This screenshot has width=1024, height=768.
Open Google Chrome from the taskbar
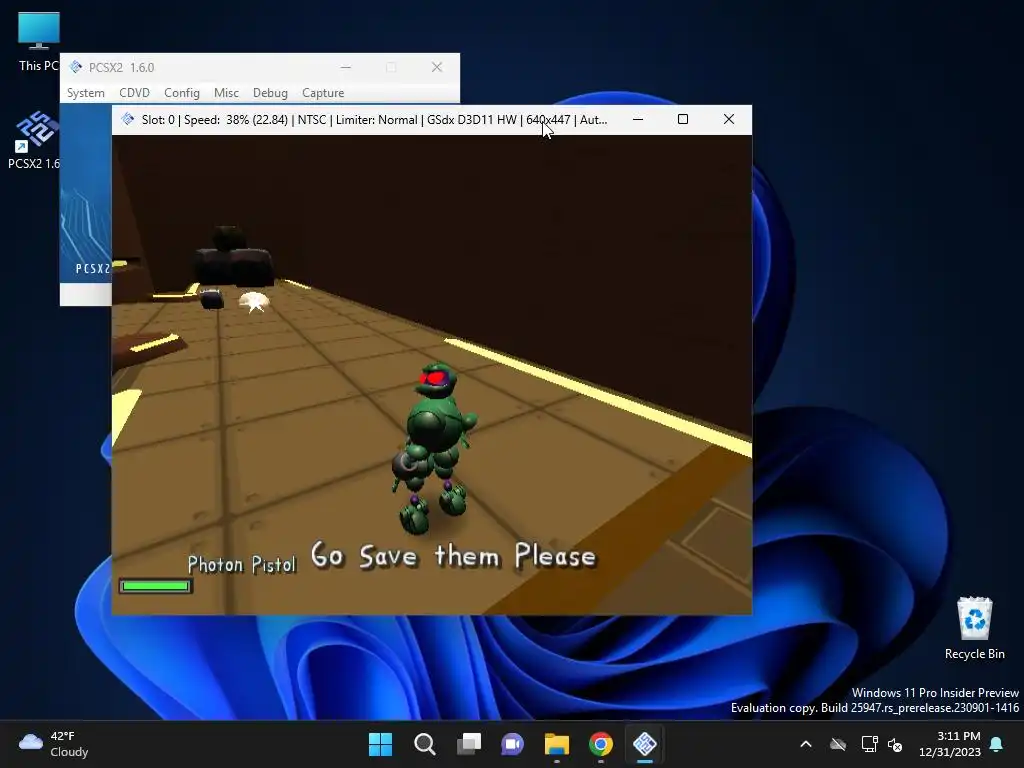click(601, 744)
